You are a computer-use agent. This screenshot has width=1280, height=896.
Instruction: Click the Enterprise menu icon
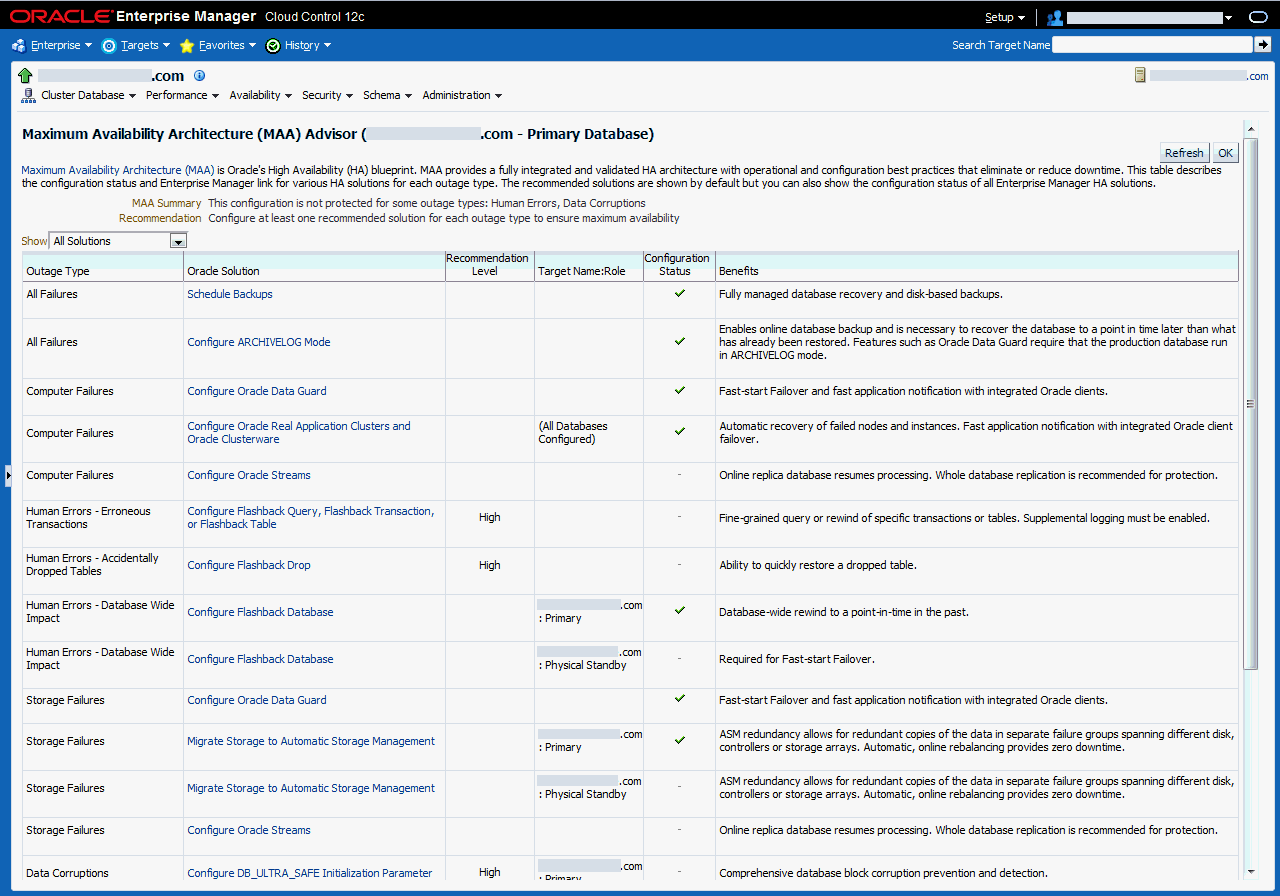[18, 46]
